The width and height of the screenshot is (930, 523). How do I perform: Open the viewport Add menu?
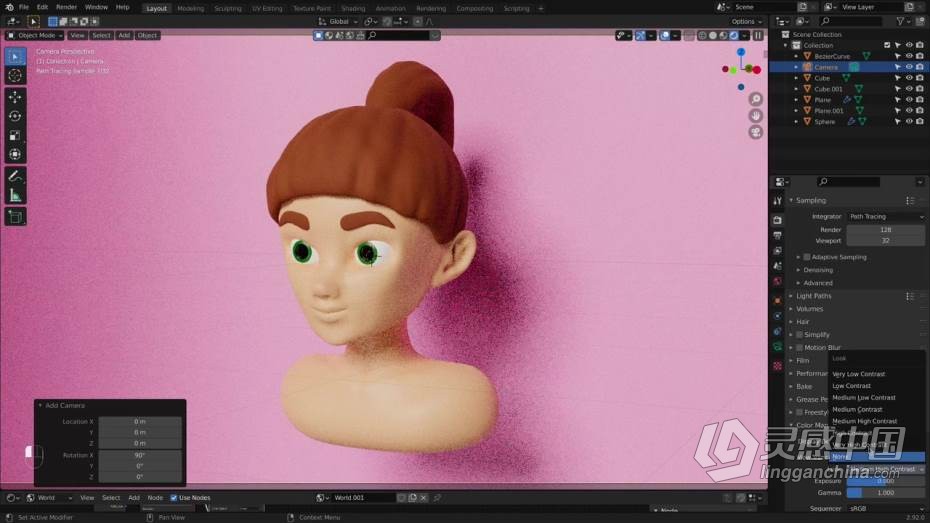(x=124, y=36)
